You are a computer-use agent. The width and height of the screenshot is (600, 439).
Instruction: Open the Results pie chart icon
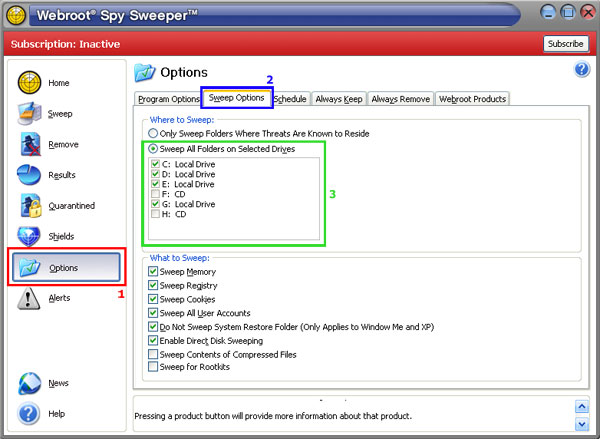point(29,175)
